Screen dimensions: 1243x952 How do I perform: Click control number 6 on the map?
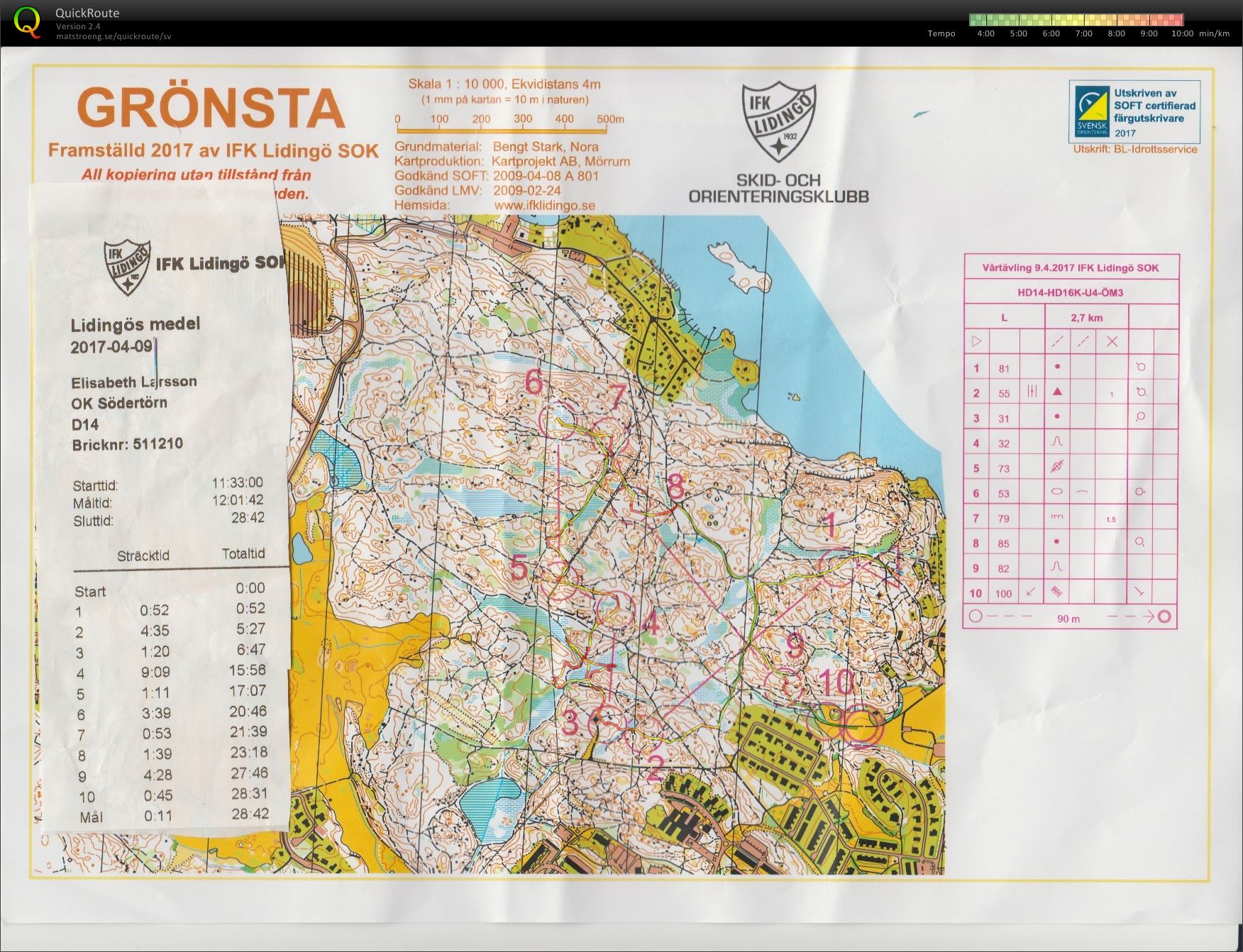[x=534, y=383]
